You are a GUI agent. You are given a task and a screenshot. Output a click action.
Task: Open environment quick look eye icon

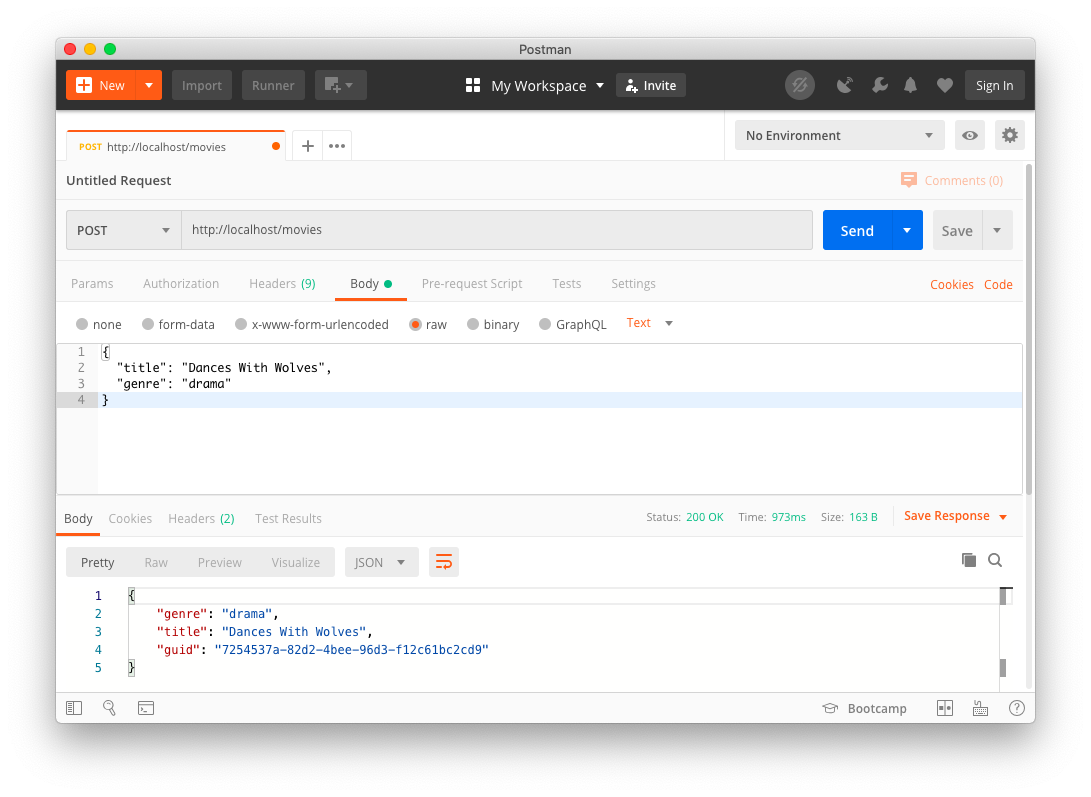click(x=969, y=135)
